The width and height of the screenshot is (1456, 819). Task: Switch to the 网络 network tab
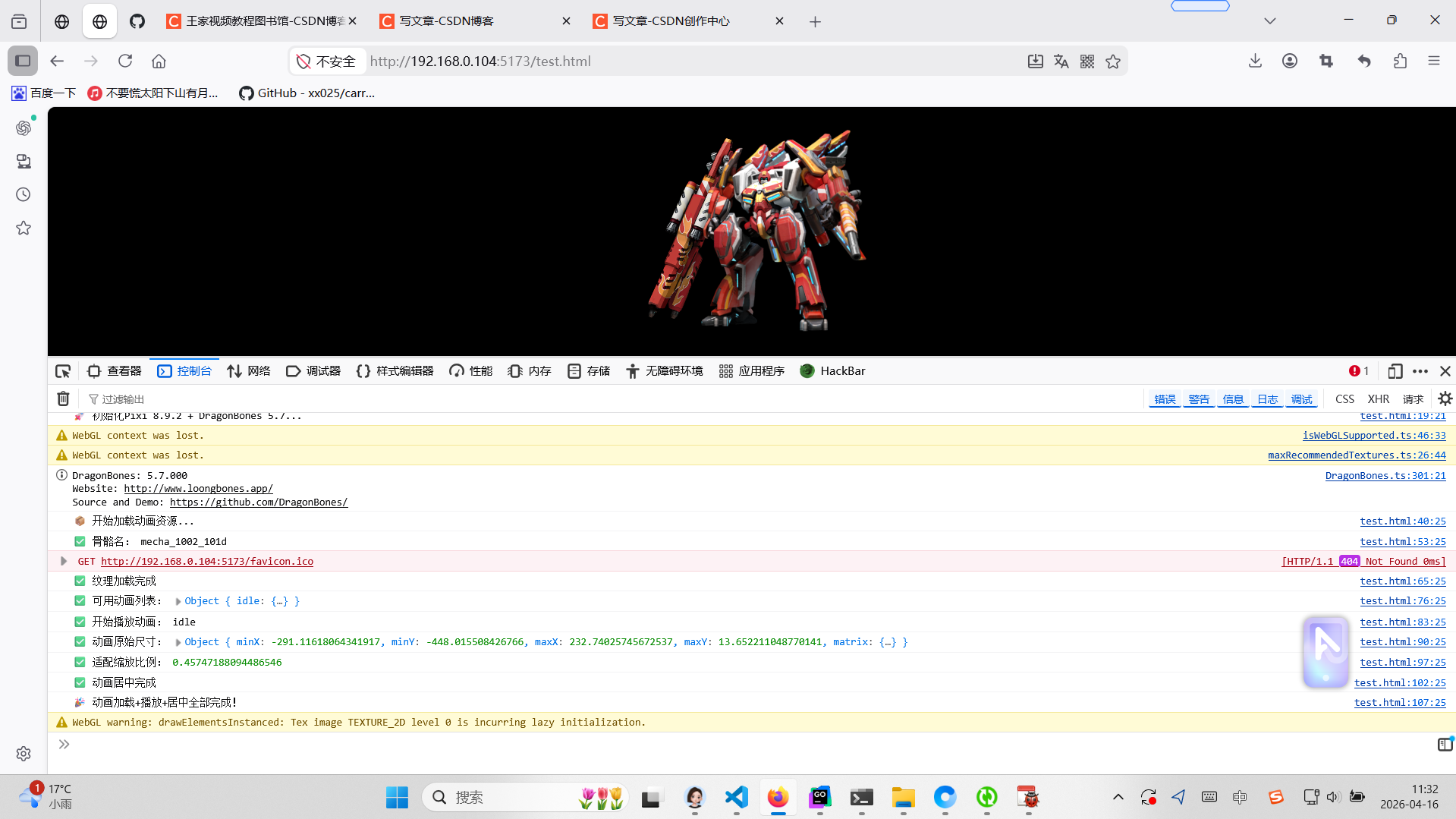(249, 371)
